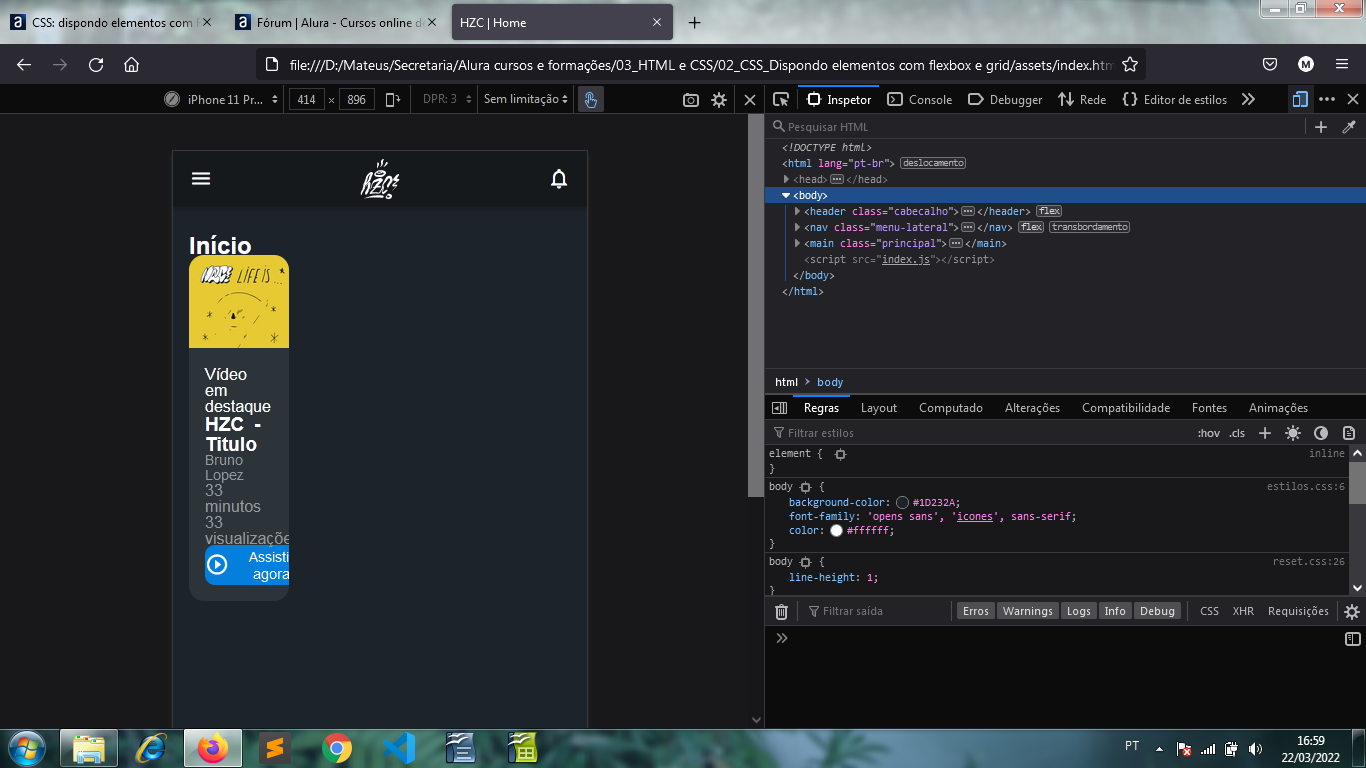
Task: Open devtools three-dot options menu
Action: [x=1327, y=99]
